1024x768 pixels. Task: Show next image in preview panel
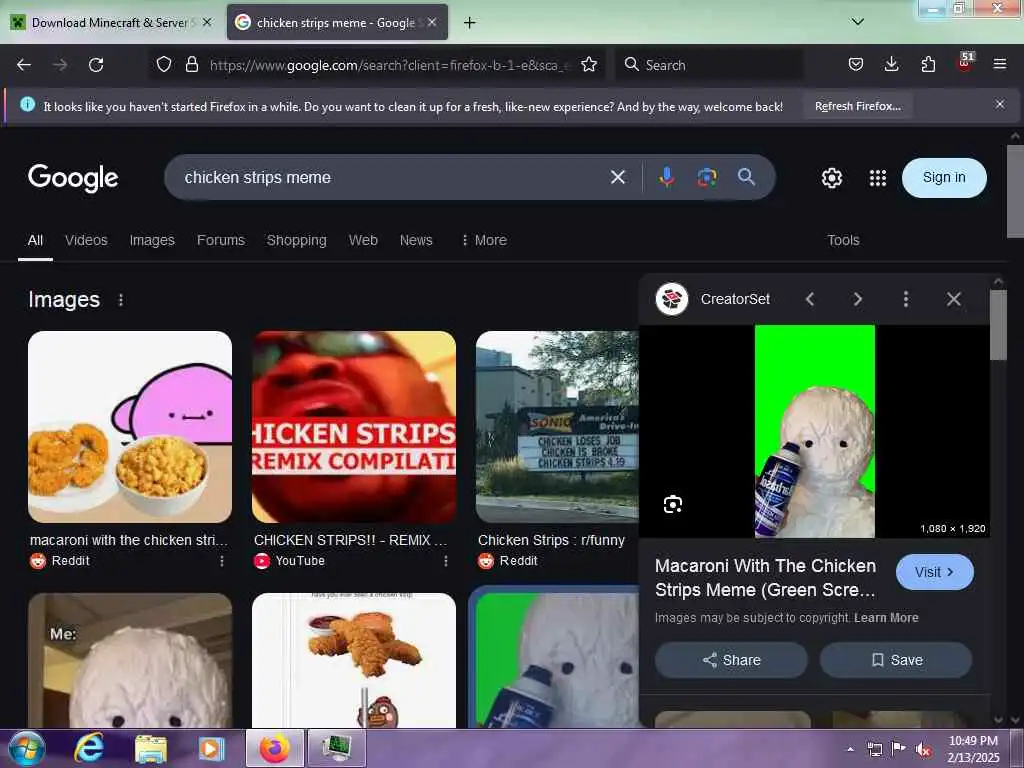click(857, 299)
